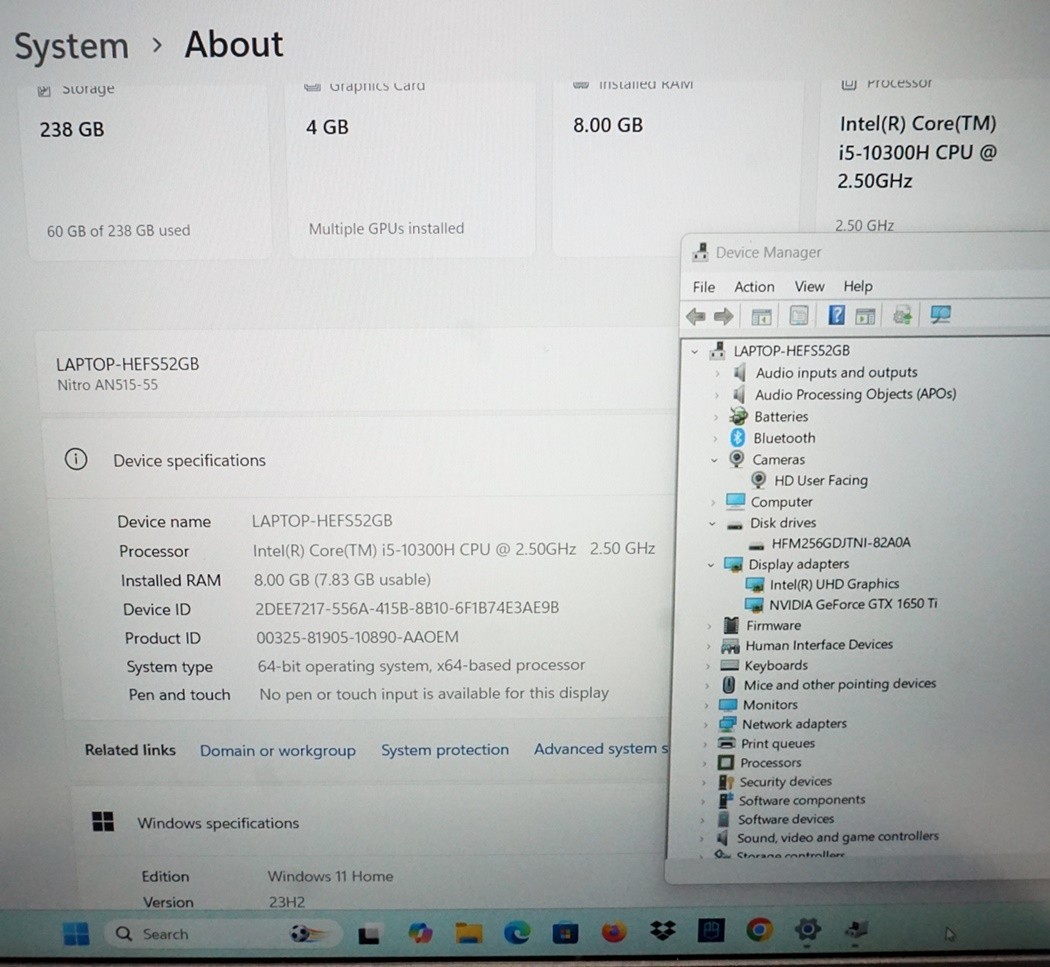Select Mice and other pointing devices
1050x967 pixels.
pos(840,684)
